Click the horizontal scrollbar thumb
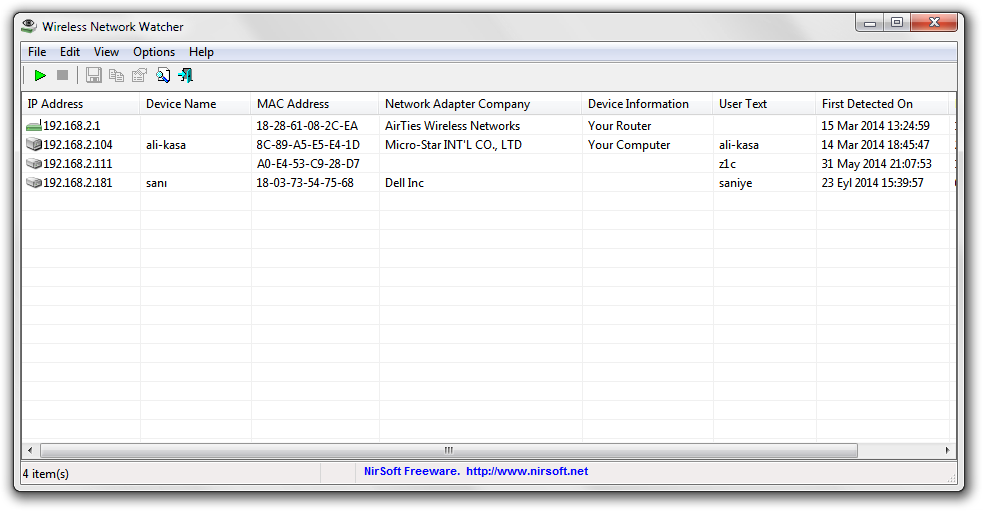 pyautogui.click(x=448, y=450)
